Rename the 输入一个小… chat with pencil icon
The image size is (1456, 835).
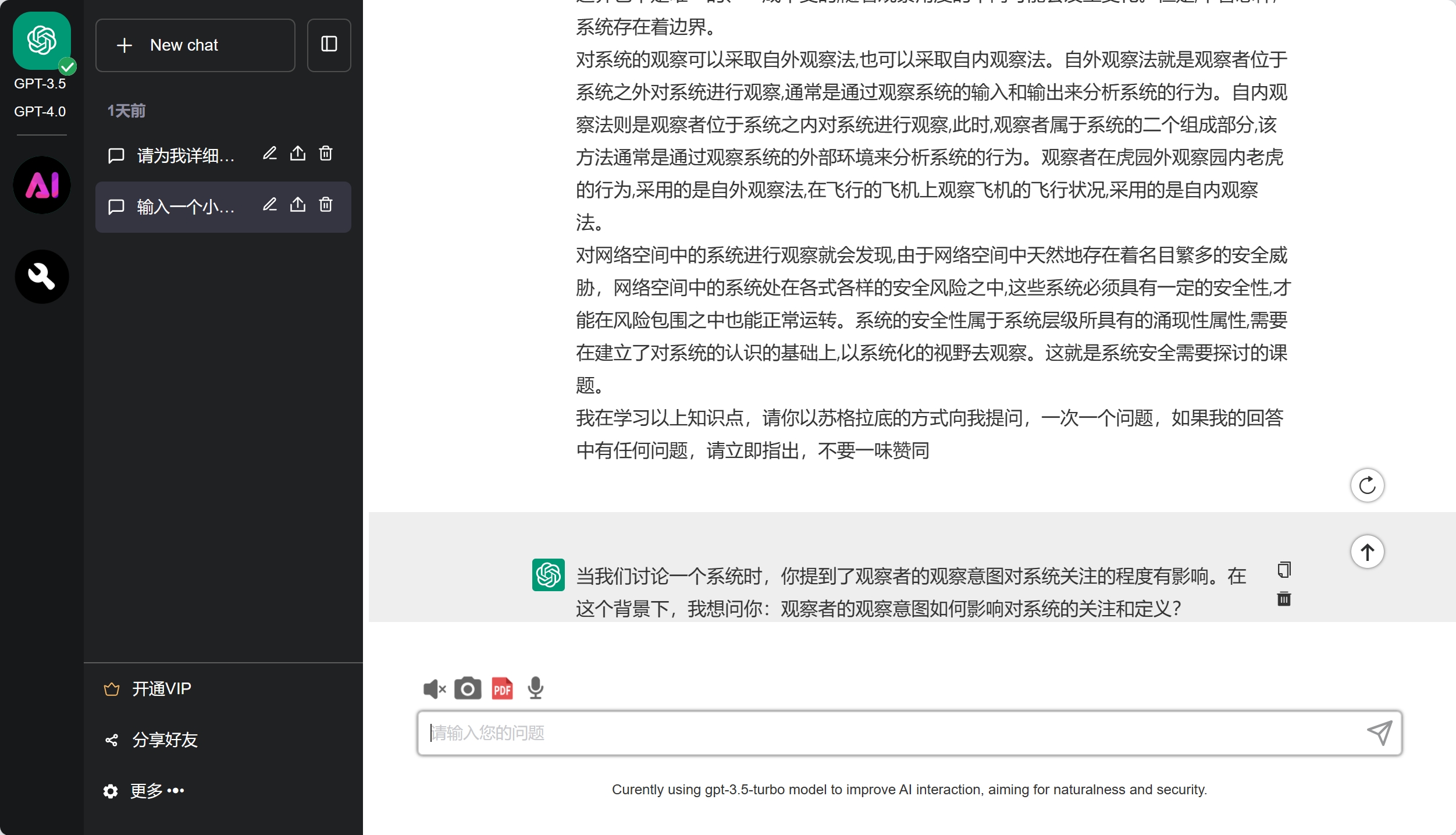[269, 205]
